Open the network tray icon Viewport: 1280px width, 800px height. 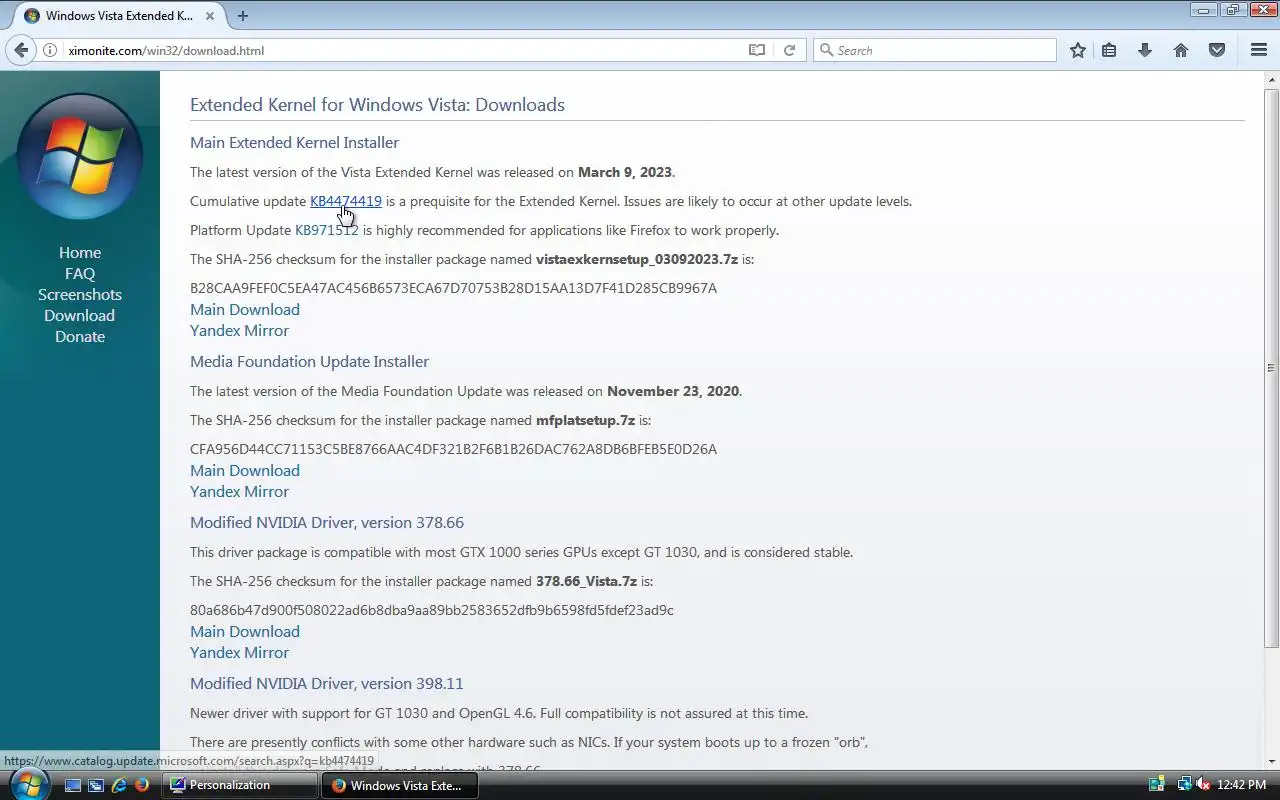tap(1185, 785)
